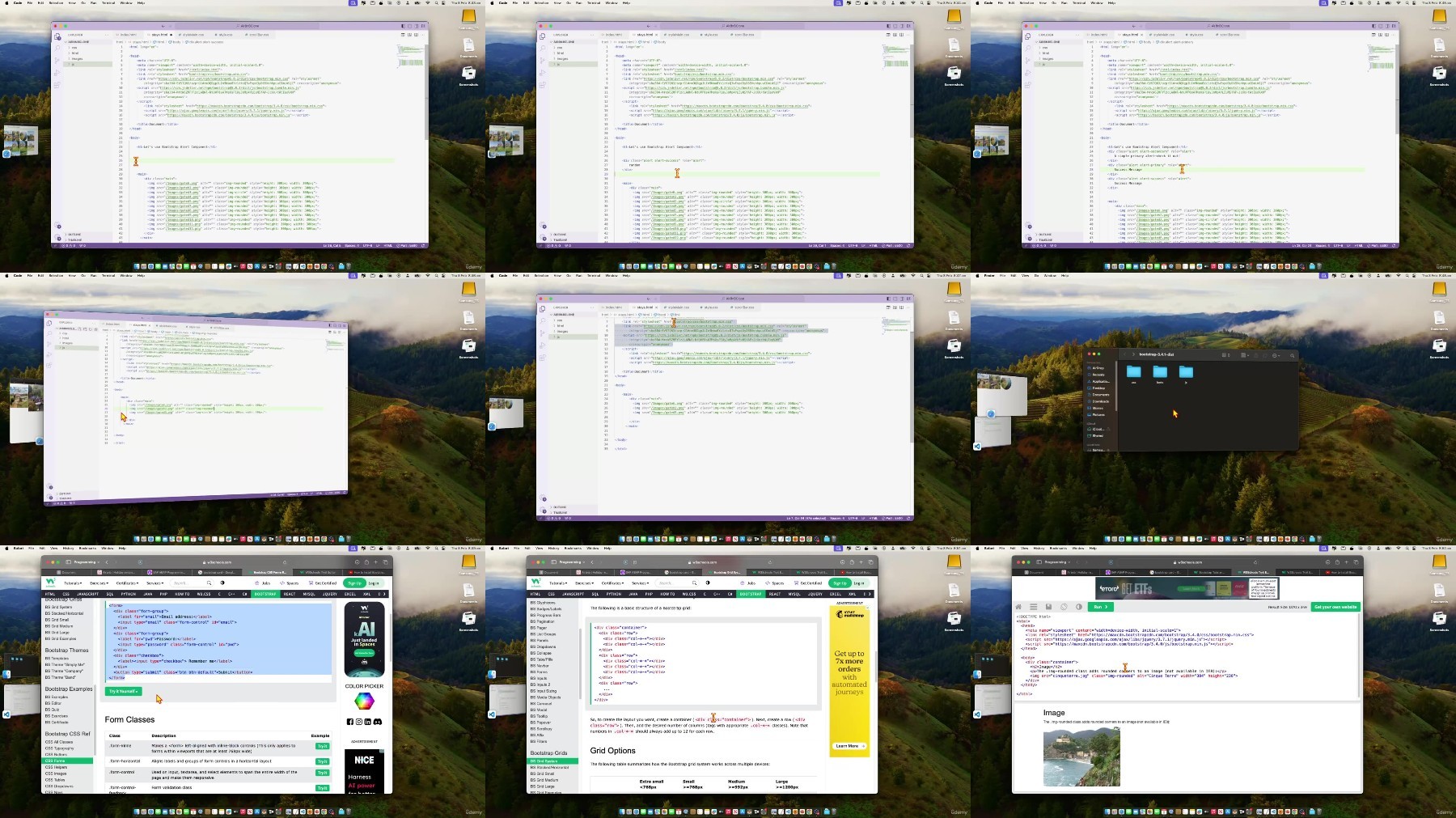This screenshot has height=818, width=1456.
Task: Open BS Theme "Band" in the sidebar
Action: point(60,677)
